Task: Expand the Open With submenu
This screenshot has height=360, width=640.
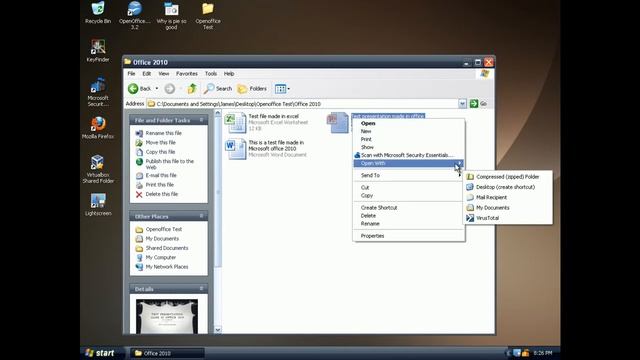Action: 409,163
